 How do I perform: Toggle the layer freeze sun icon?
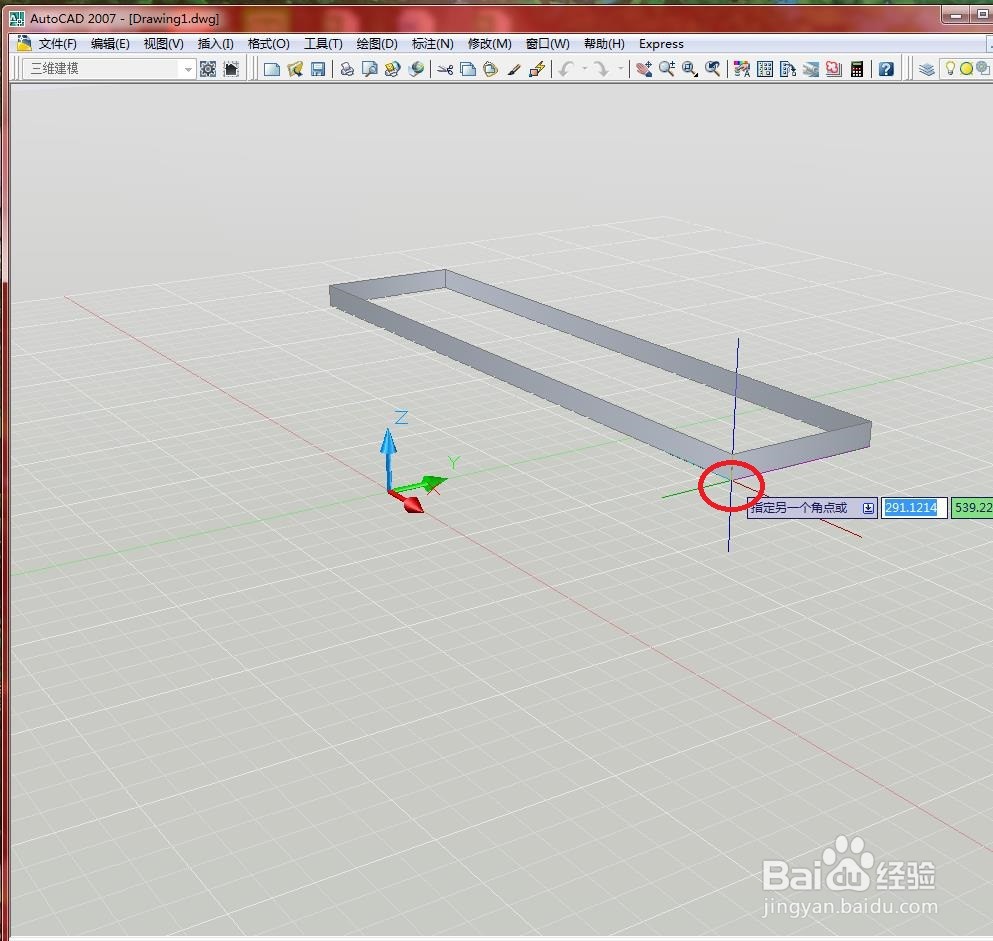[966, 68]
